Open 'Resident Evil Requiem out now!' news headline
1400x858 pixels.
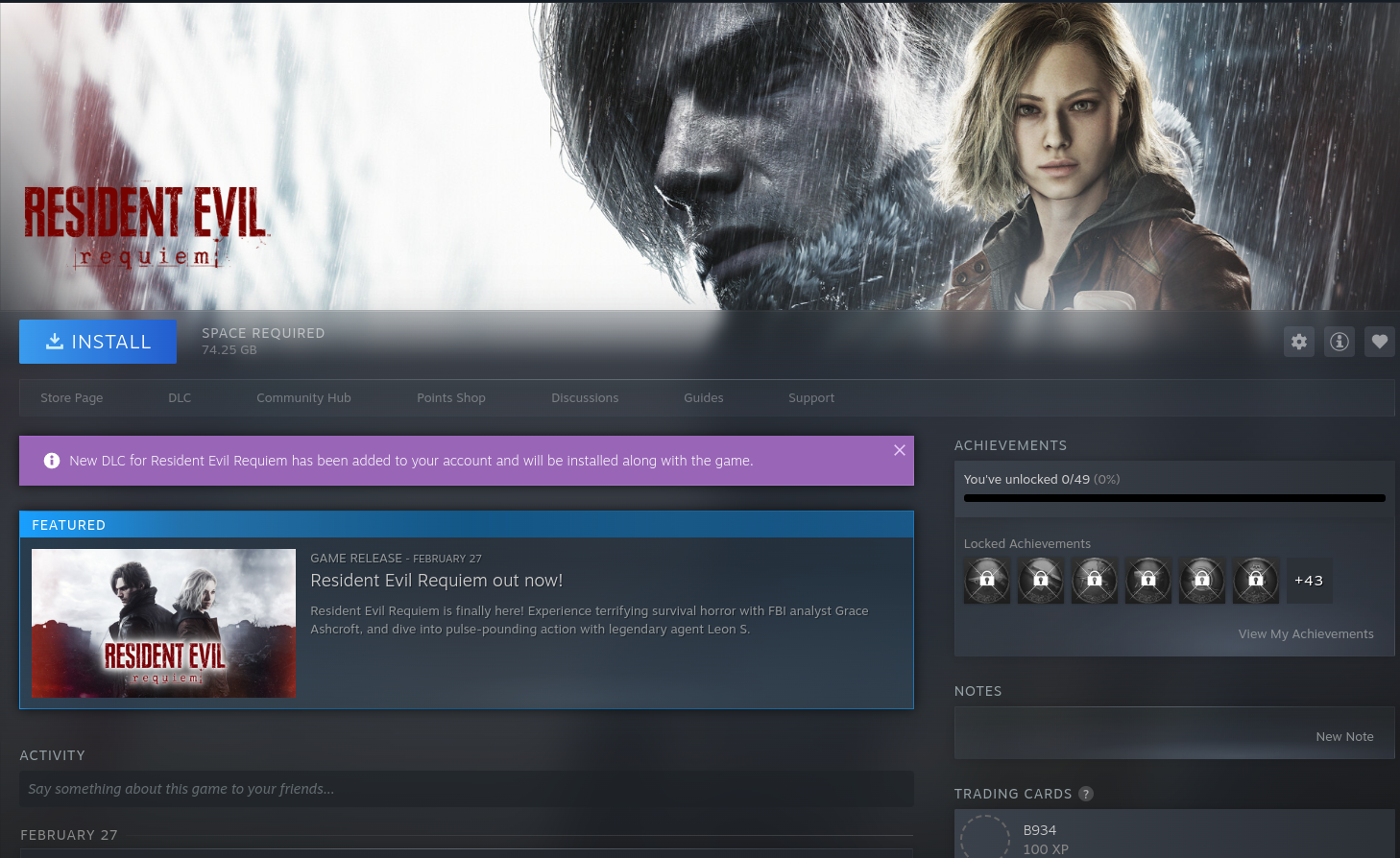coord(437,581)
